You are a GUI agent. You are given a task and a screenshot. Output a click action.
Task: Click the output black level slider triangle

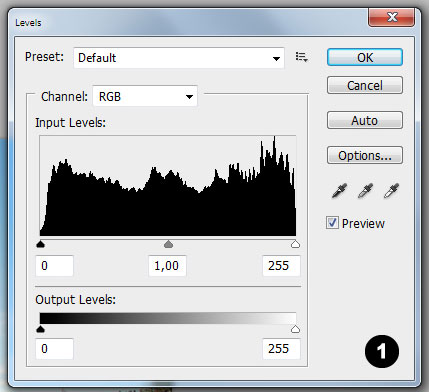pyautogui.click(x=40, y=329)
